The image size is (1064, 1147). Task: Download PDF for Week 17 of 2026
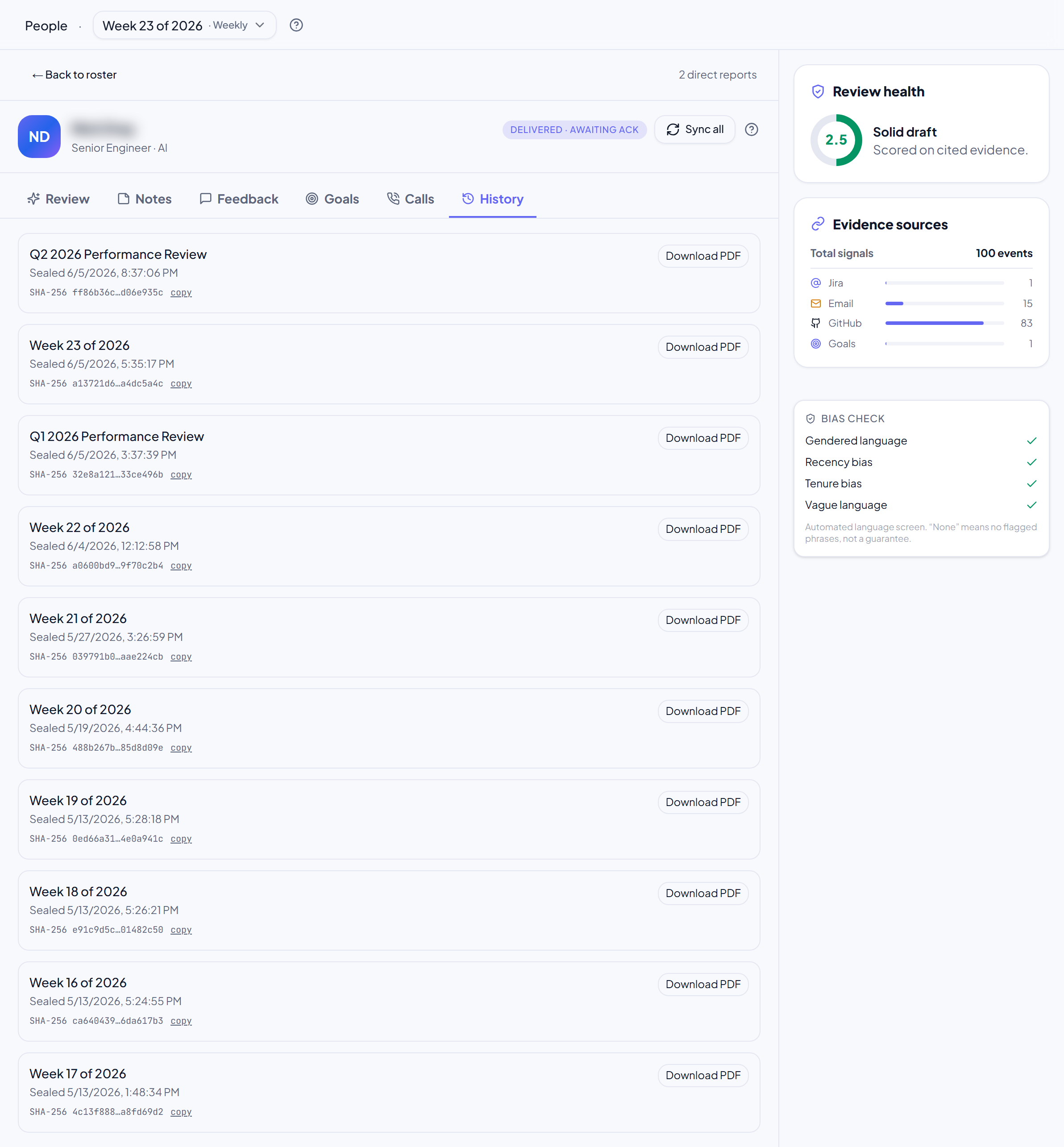click(703, 1075)
